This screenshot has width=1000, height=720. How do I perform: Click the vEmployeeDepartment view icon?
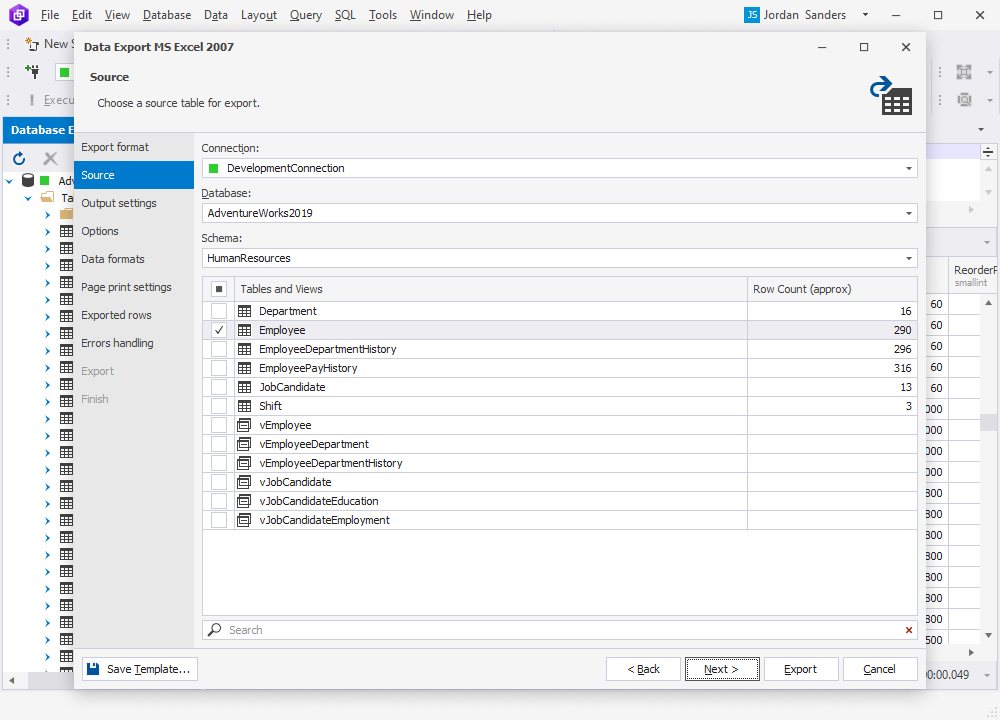pyautogui.click(x=244, y=444)
